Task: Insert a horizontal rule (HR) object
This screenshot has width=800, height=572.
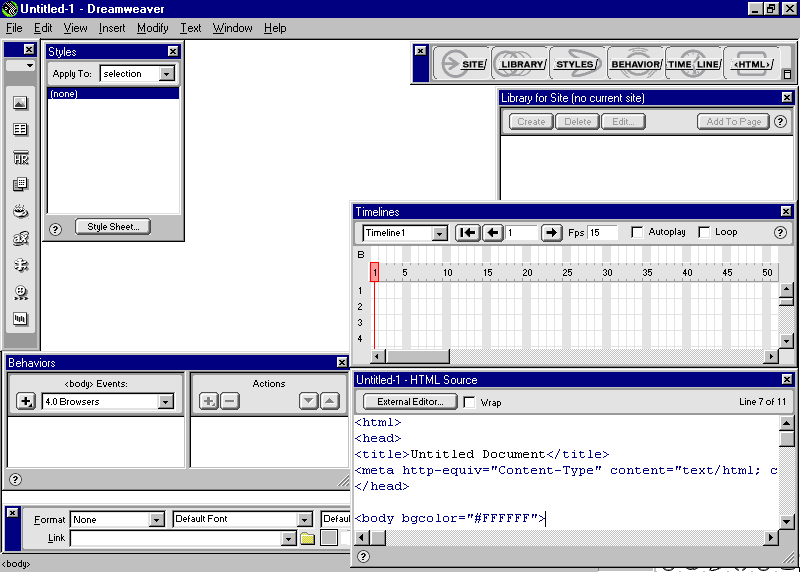Action: pyautogui.click(x=20, y=158)
